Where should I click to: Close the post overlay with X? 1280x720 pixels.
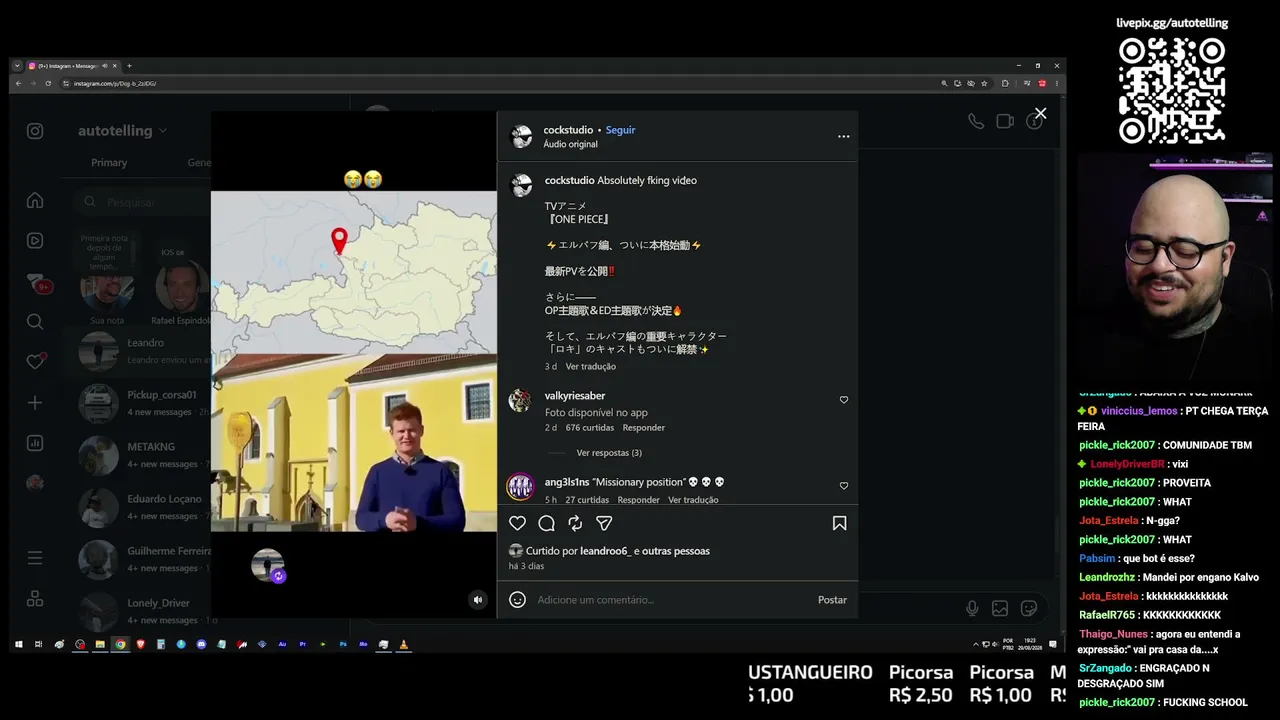tap(1040, 114)
